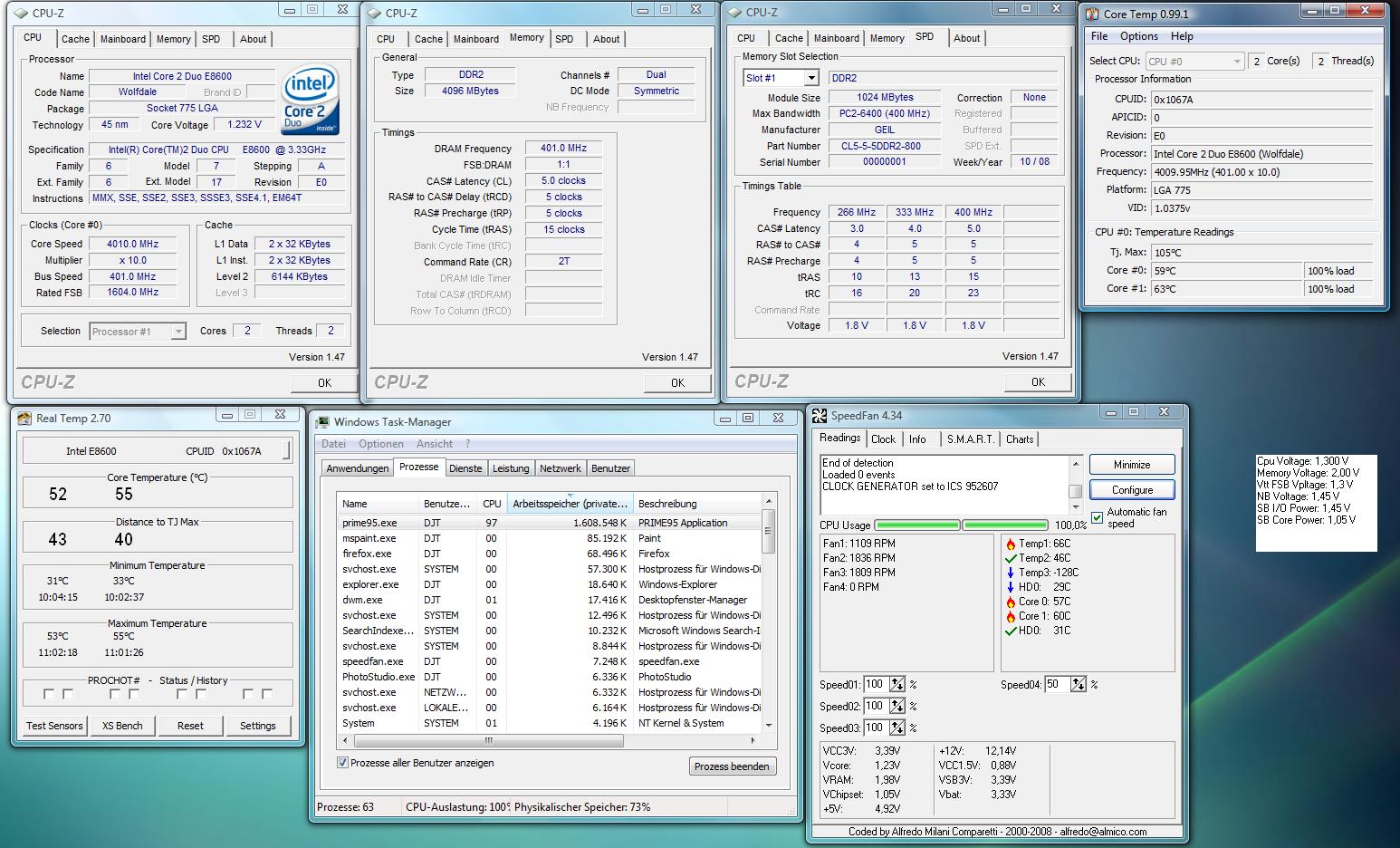The image size is (1400, 848).
Task: Disable the Automatic fan speed checkbox
Action: point(1098,517)
